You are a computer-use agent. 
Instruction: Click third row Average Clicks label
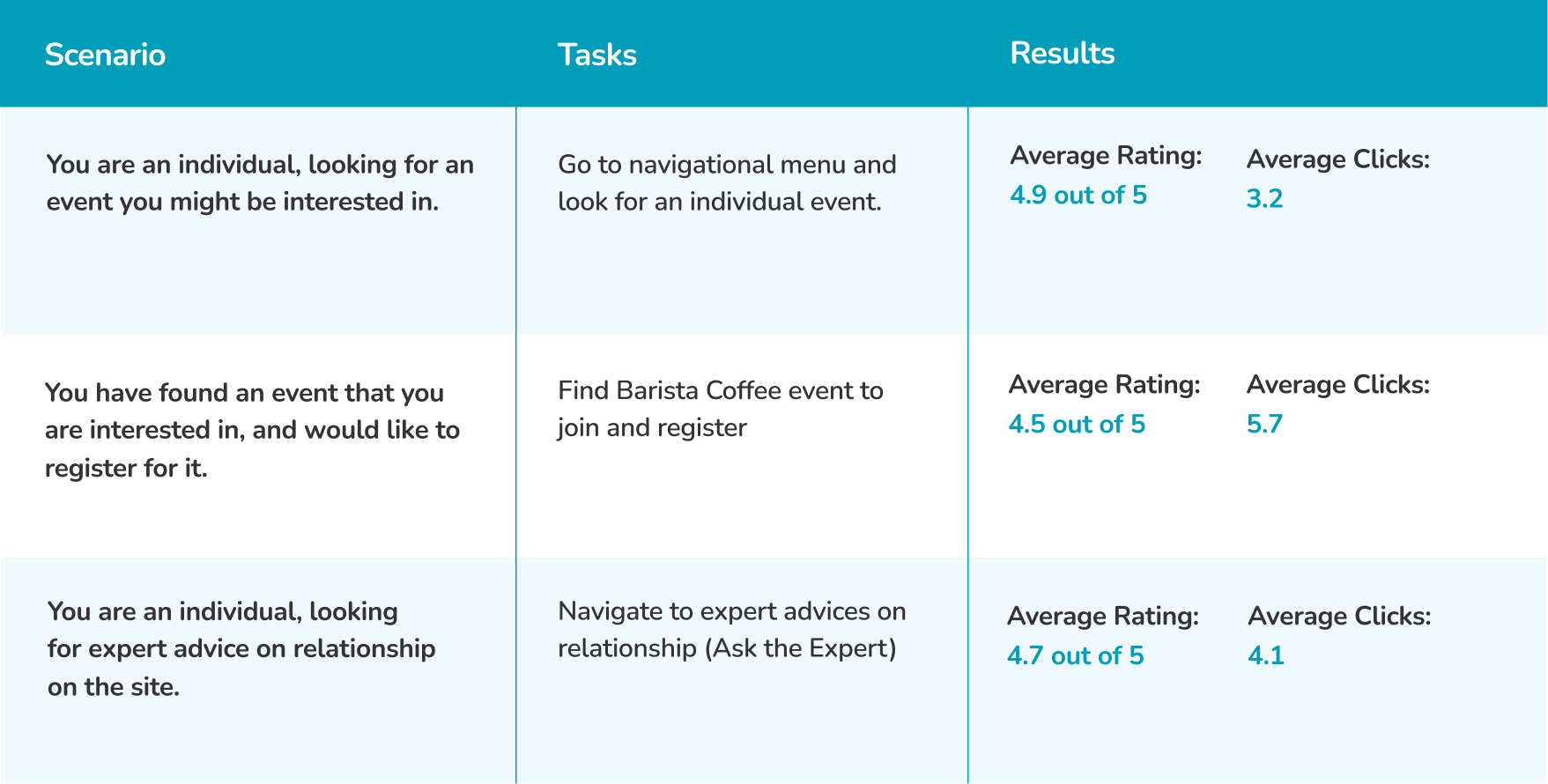(x=1339, y=616)
